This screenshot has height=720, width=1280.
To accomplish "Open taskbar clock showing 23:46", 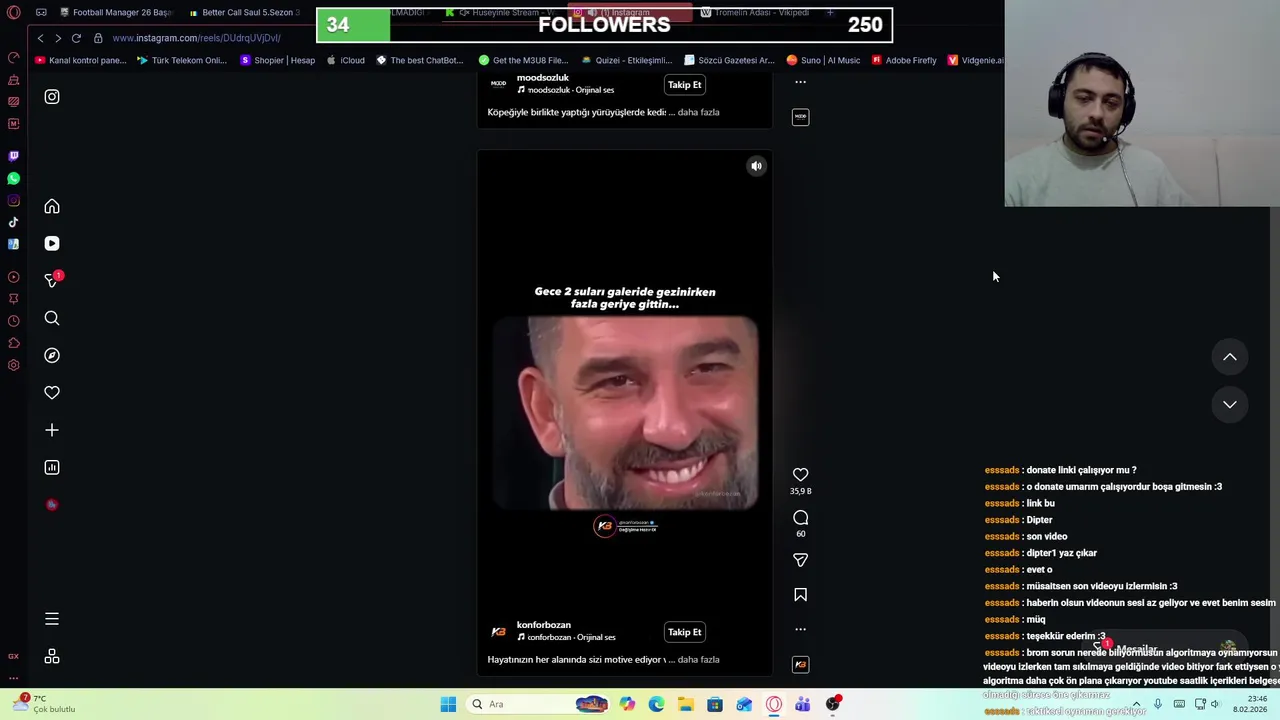I will click(1251, 704).
